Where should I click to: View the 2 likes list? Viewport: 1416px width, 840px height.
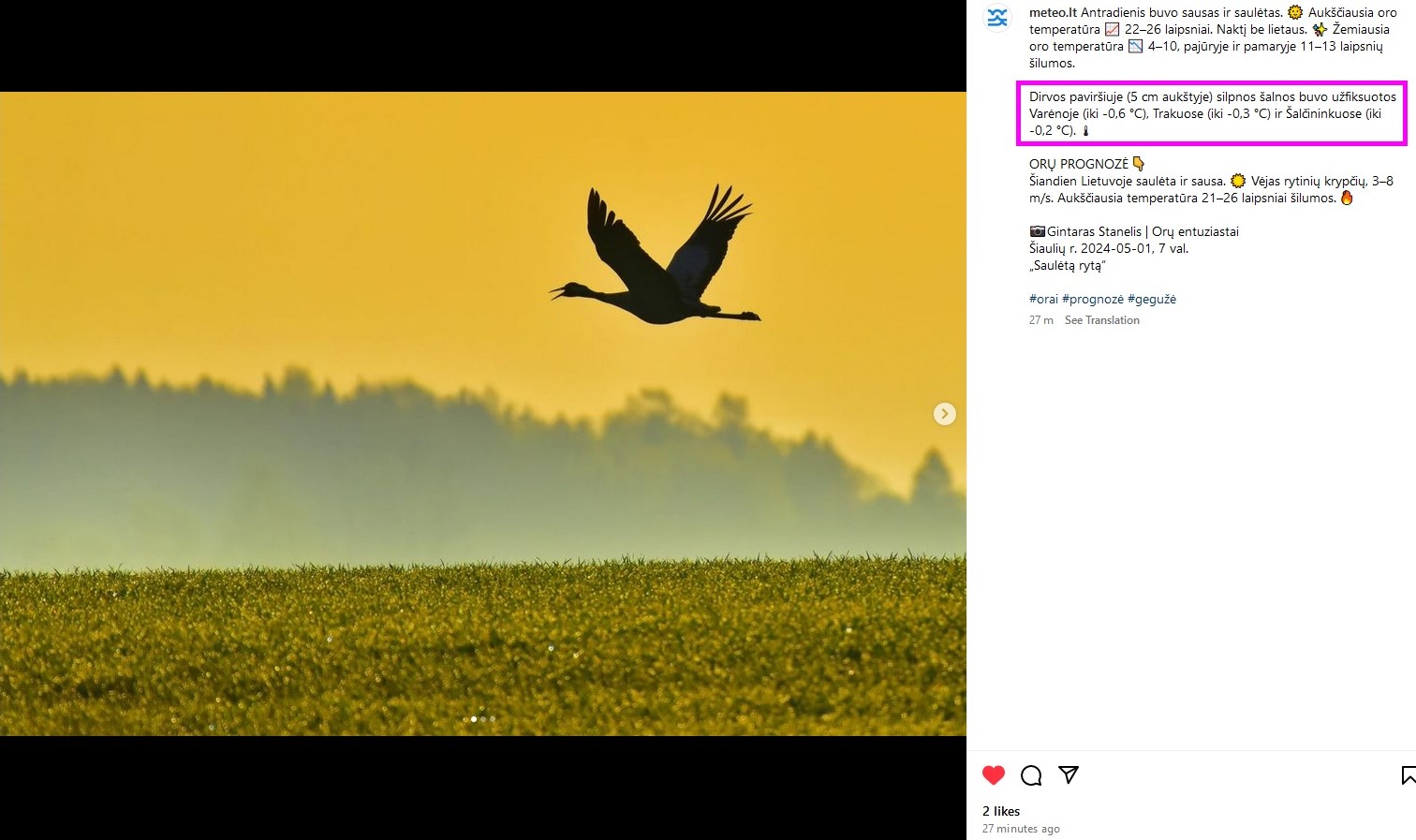point(1001,811)
